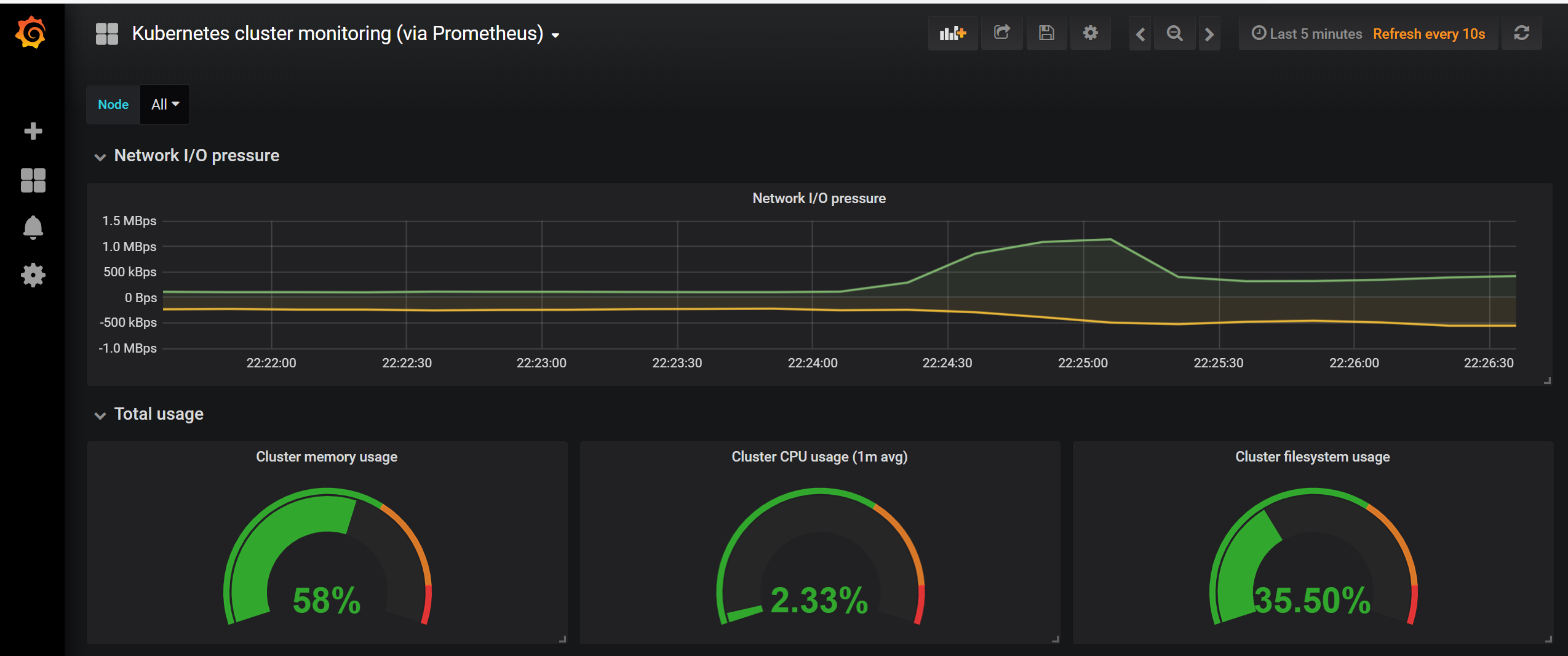The image size is (1568, 656).
Task: Click the 22:26:30 time axis label
Action: (x=1489, y=363)
